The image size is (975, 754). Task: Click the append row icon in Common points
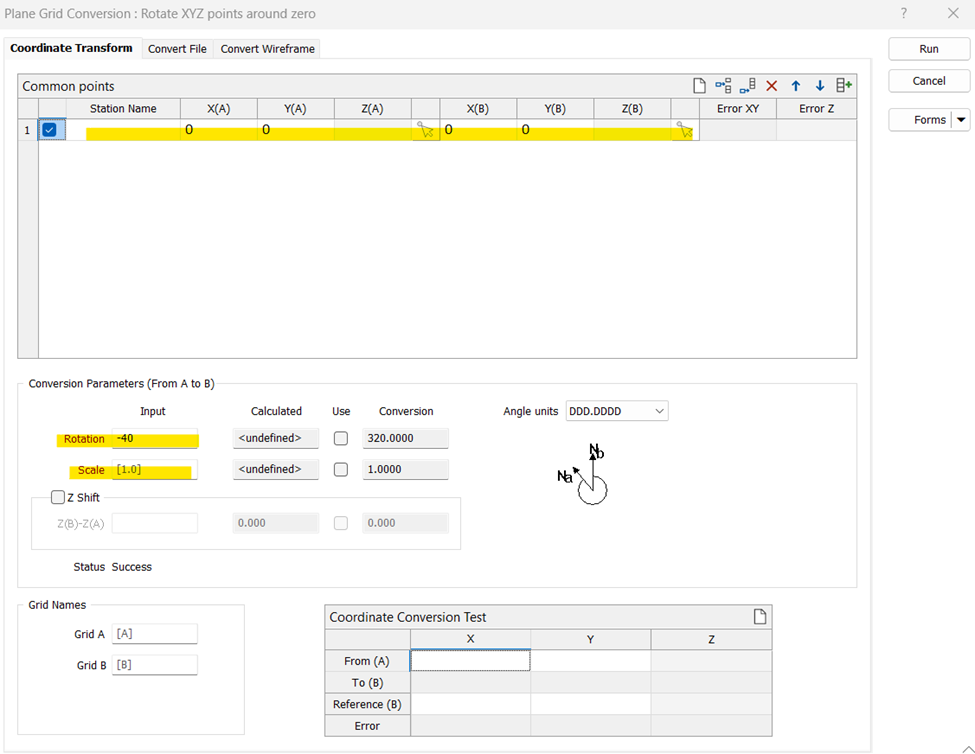click(x=747, y=86)
